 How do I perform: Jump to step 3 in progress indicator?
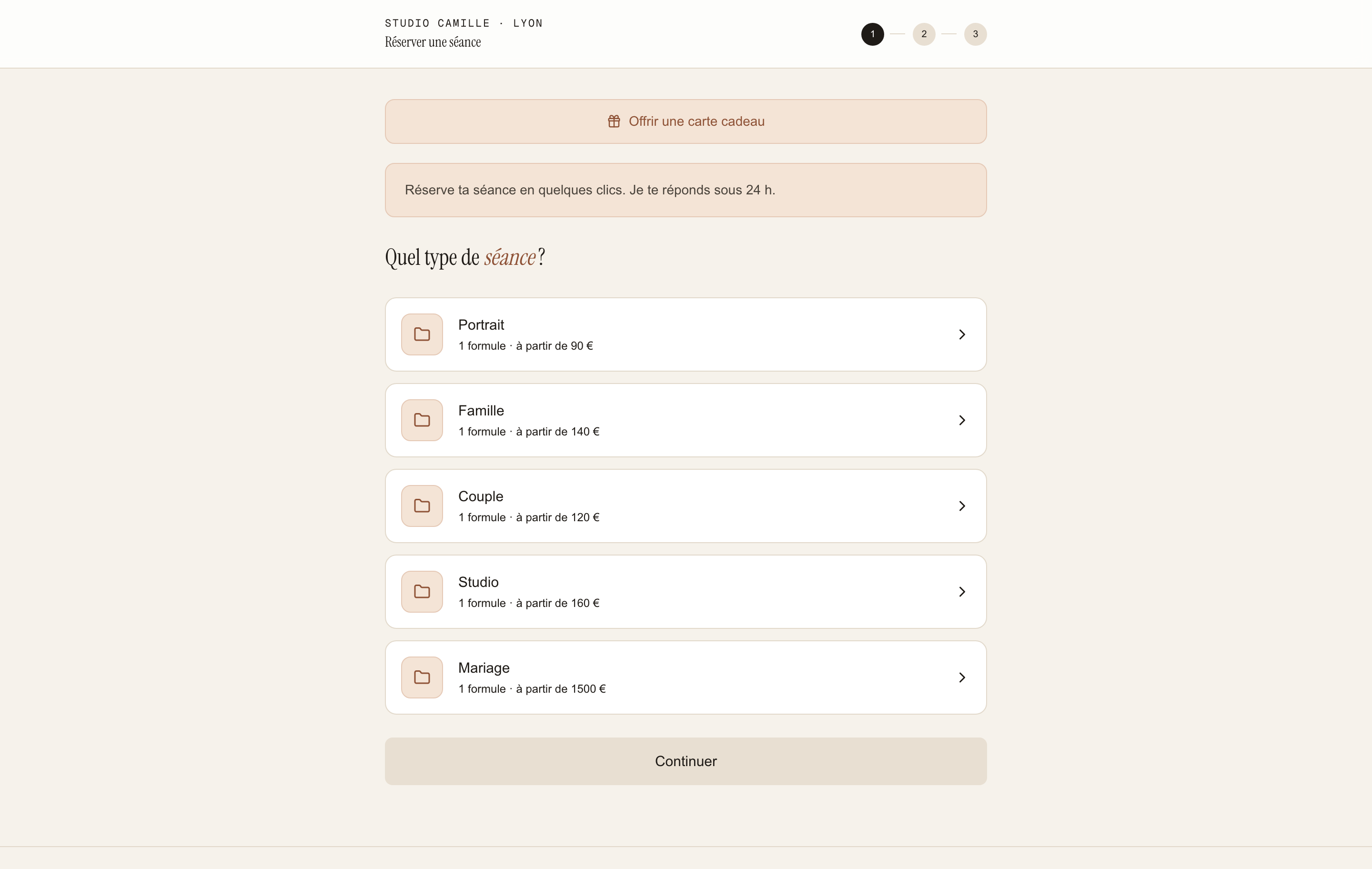(975, 34)
